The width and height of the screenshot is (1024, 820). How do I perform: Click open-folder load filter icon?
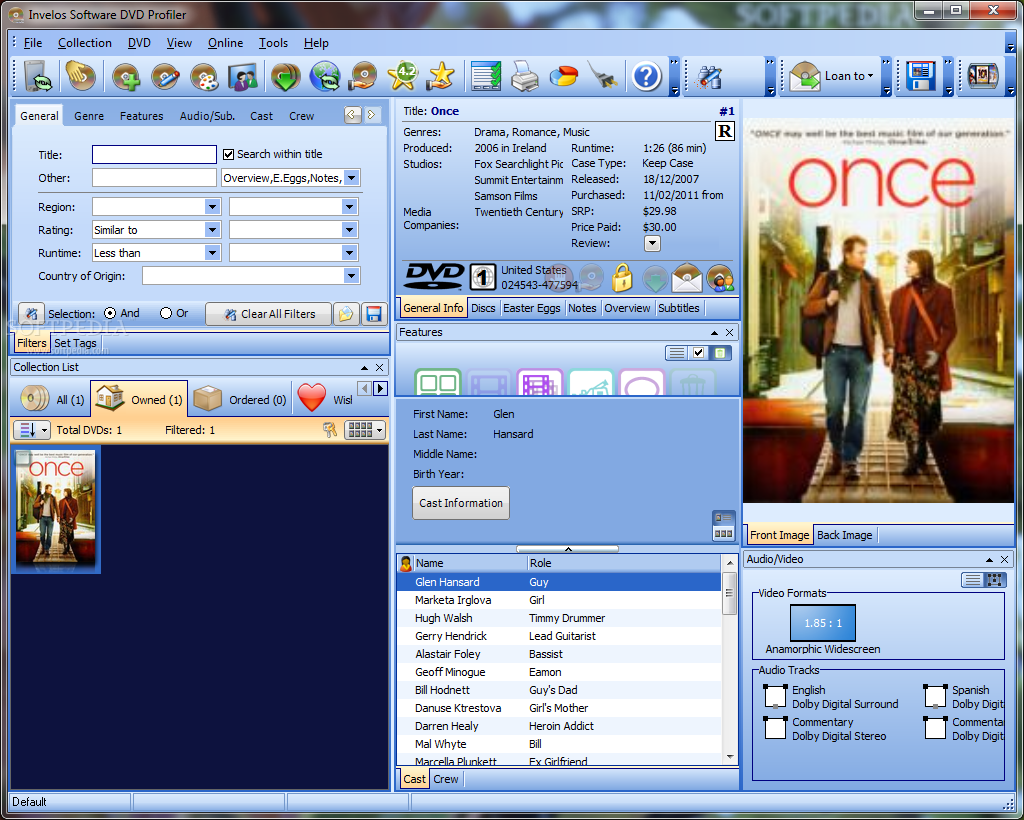(346, 314)
